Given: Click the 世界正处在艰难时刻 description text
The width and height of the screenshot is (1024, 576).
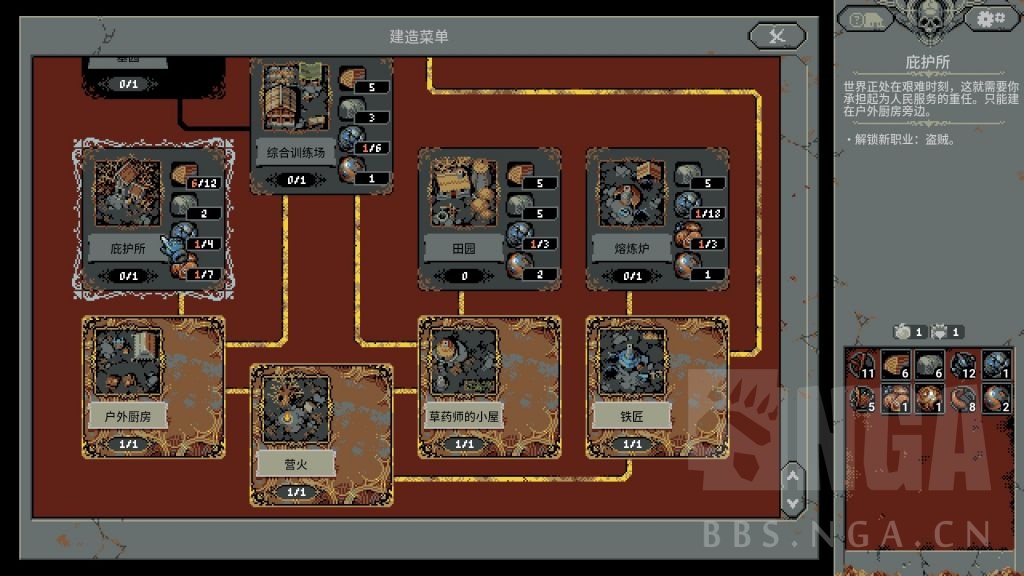Looking at the screenshot, I should pyautogui.click(x=931, y=99).
